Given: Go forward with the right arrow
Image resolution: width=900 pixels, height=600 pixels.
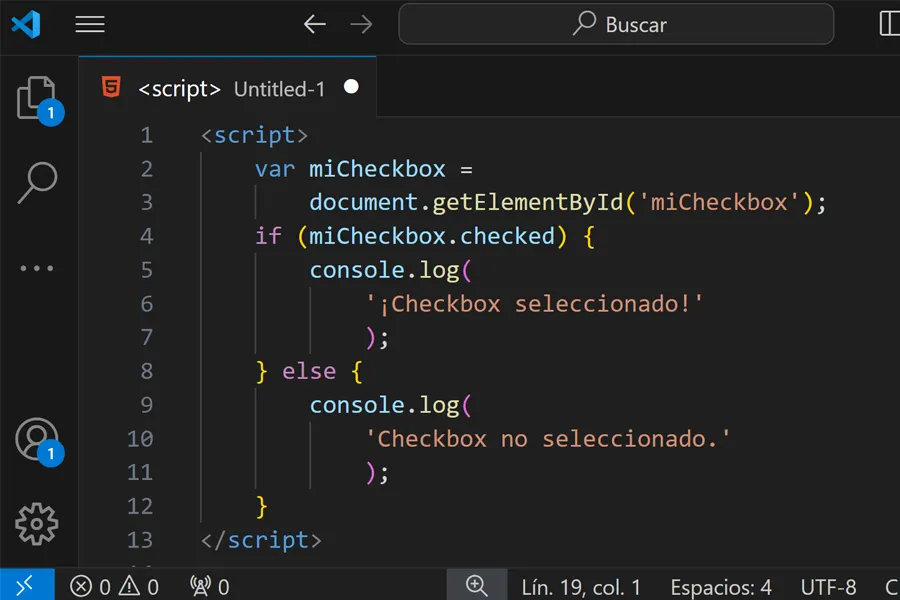Looking at the screenshot, I should [361, 24].
